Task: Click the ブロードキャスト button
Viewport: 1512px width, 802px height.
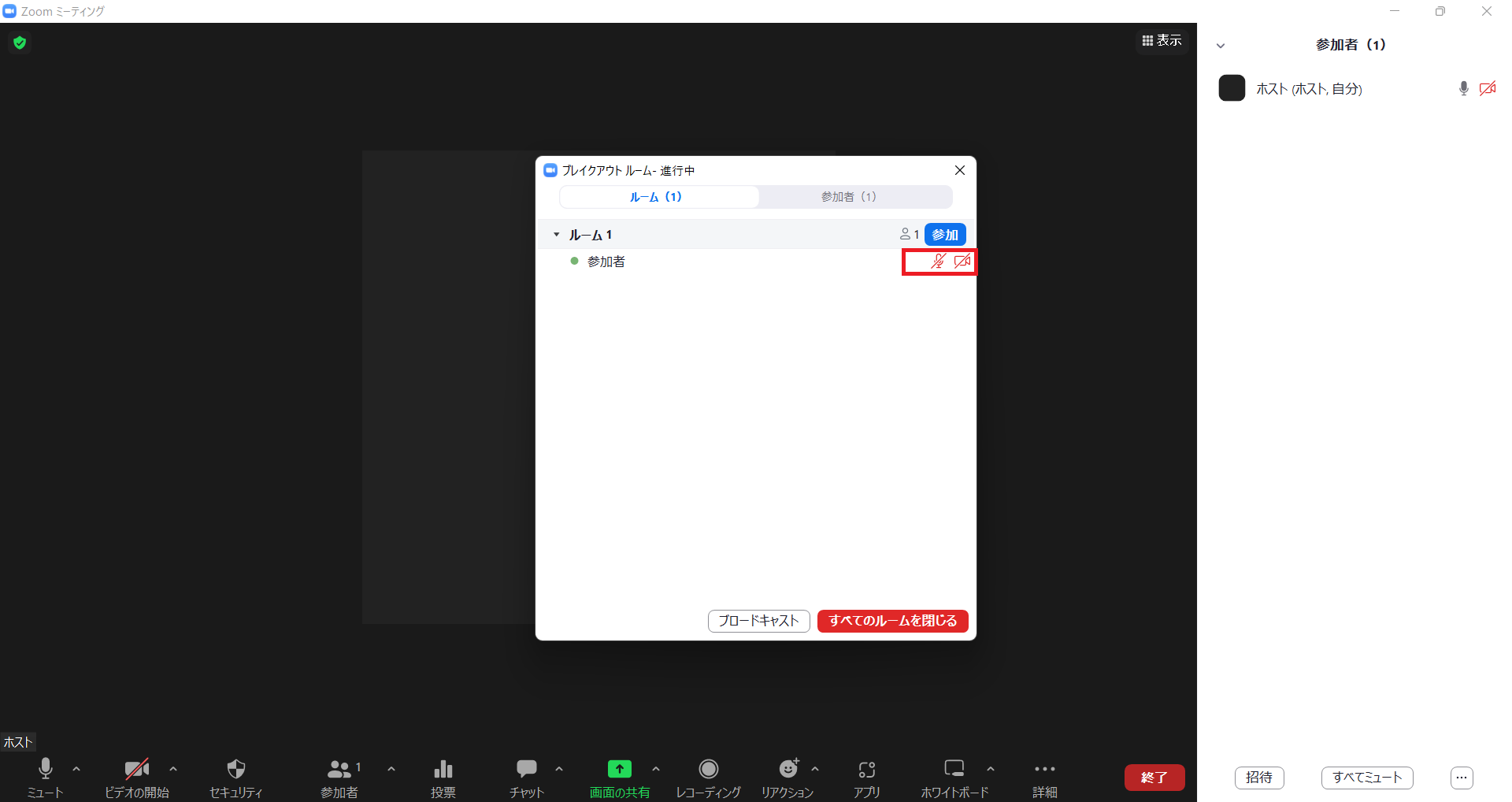Action: (x=758, y=621)
